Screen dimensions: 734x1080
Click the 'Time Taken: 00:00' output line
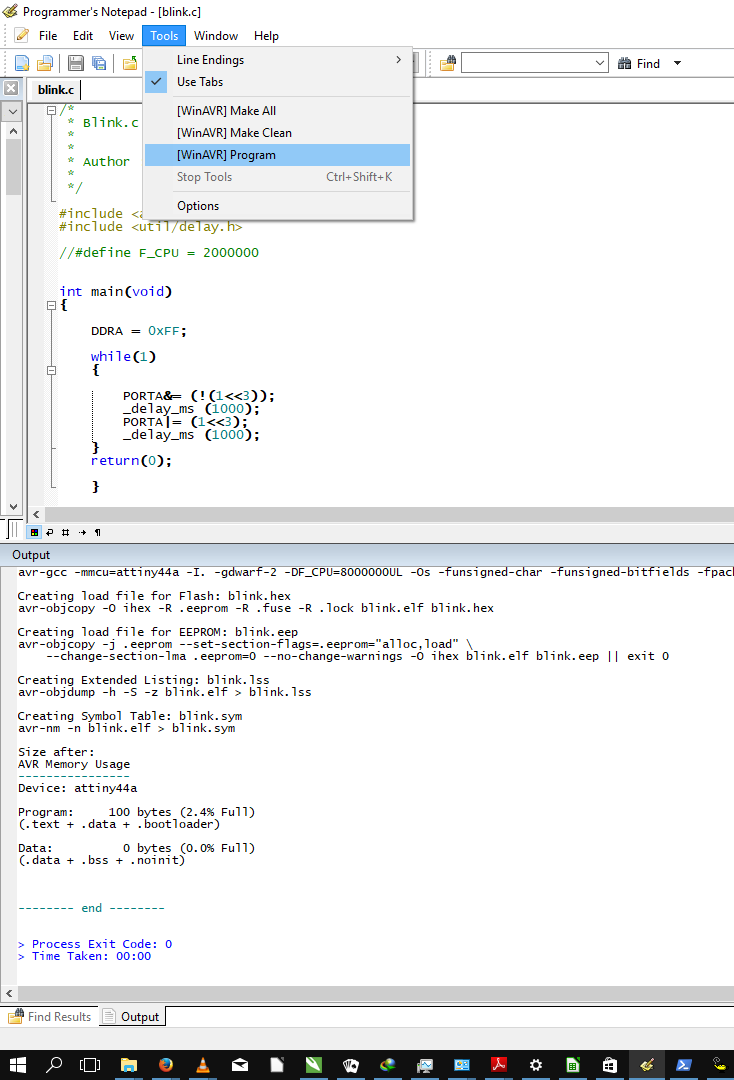(85, 956)
